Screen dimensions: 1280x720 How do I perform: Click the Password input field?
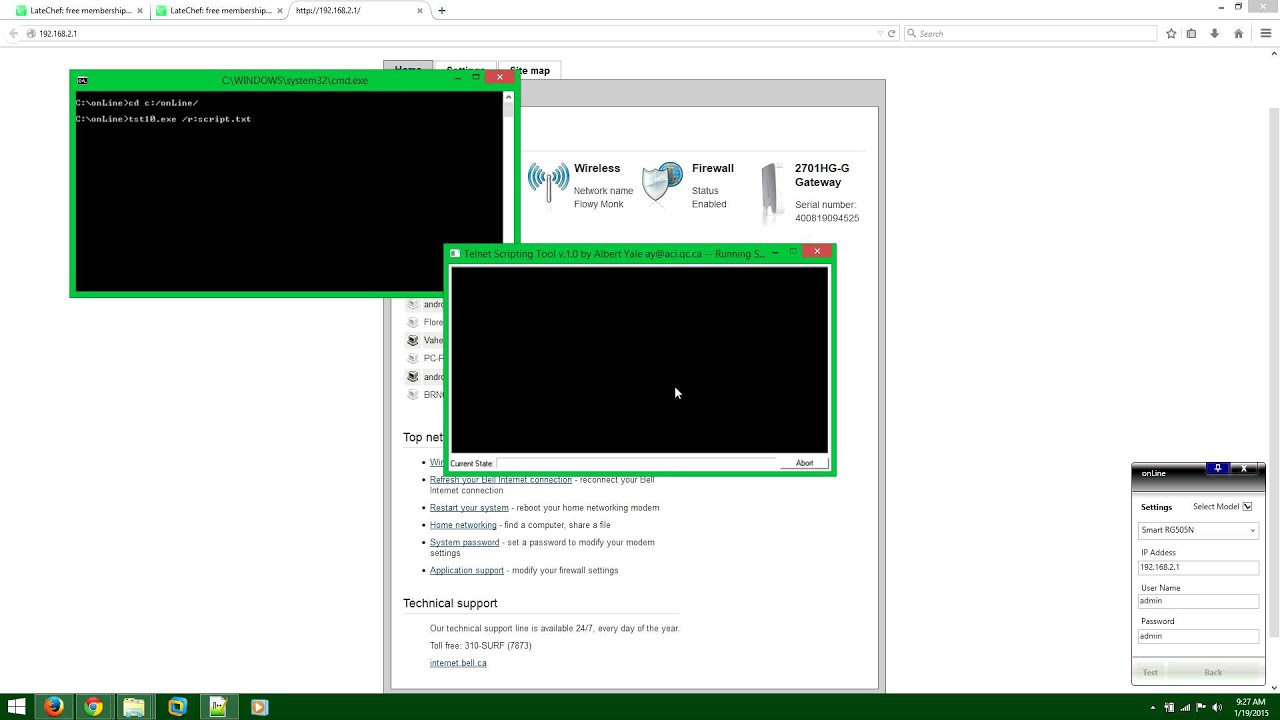1198,636
